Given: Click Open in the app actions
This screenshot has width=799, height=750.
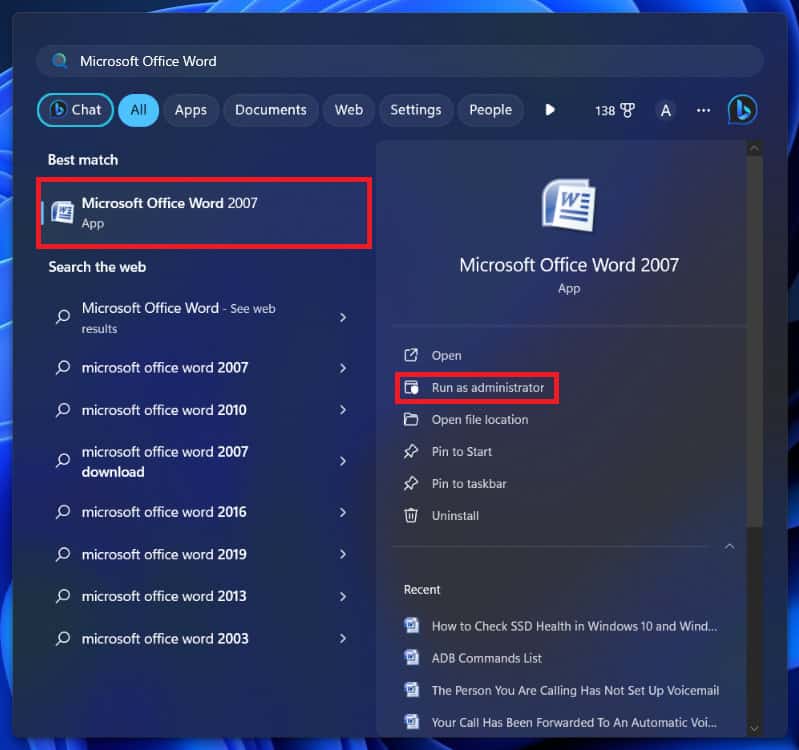Looking at the screenshot, I should pos(446,356).
